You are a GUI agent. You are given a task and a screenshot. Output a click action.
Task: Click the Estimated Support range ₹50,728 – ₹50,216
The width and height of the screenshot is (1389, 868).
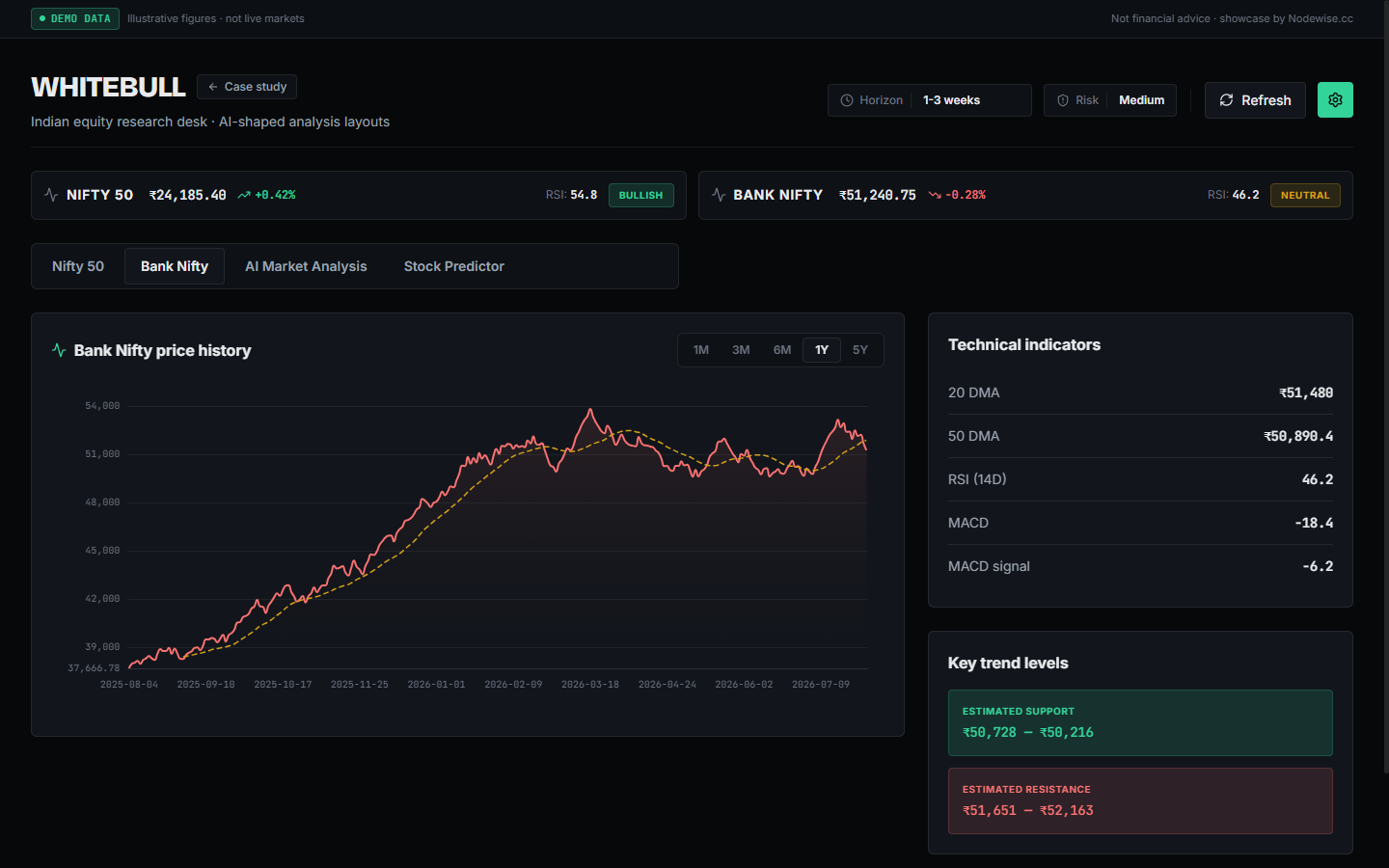1028,732
